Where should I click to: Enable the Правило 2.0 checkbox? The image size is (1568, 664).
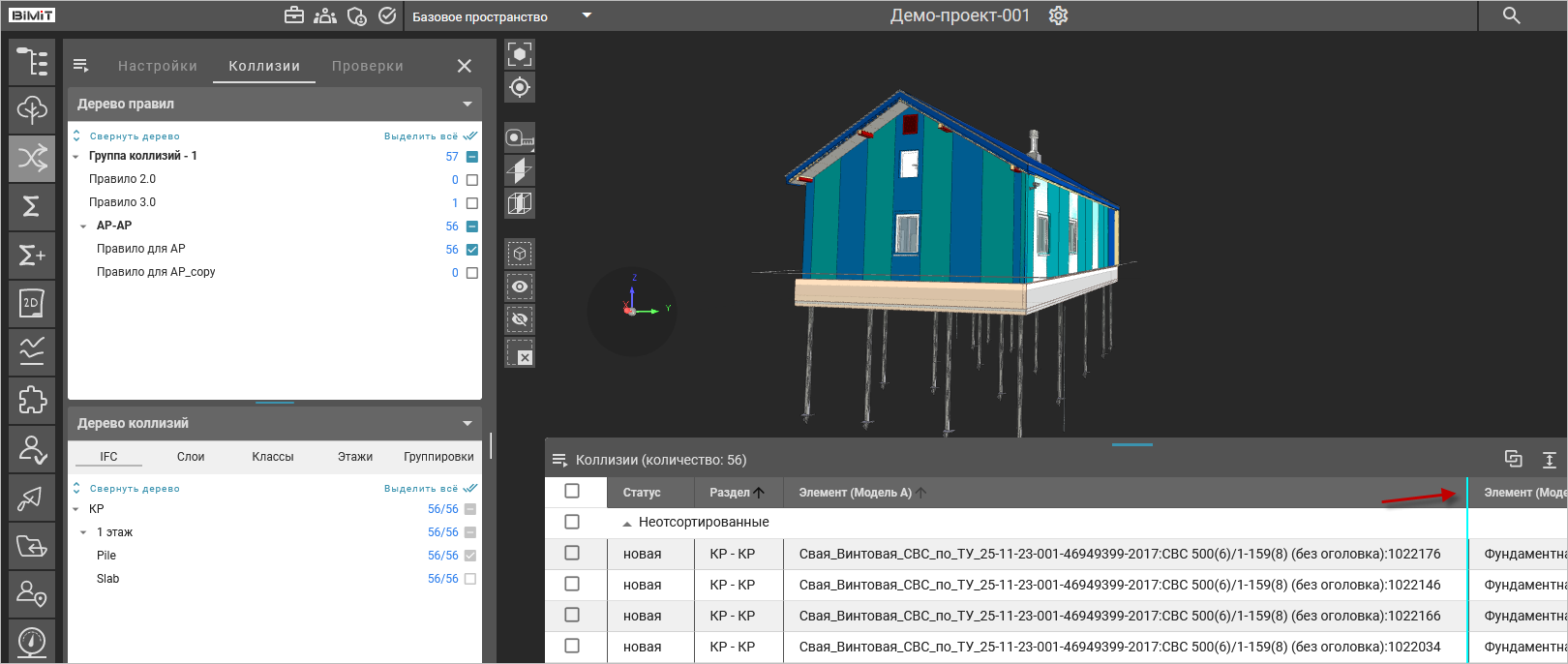(472, 180)
